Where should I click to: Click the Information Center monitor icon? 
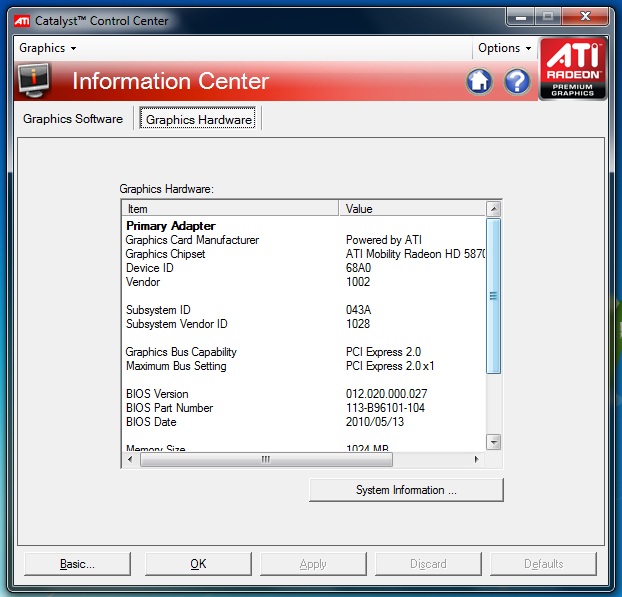(x=34, y=81)
